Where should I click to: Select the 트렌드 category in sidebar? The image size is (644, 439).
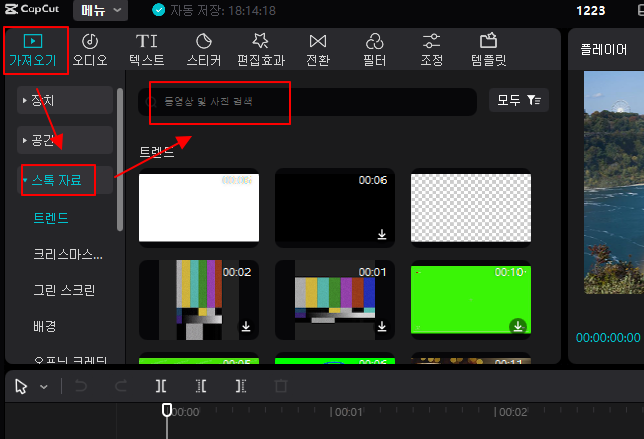click(51, 218)
